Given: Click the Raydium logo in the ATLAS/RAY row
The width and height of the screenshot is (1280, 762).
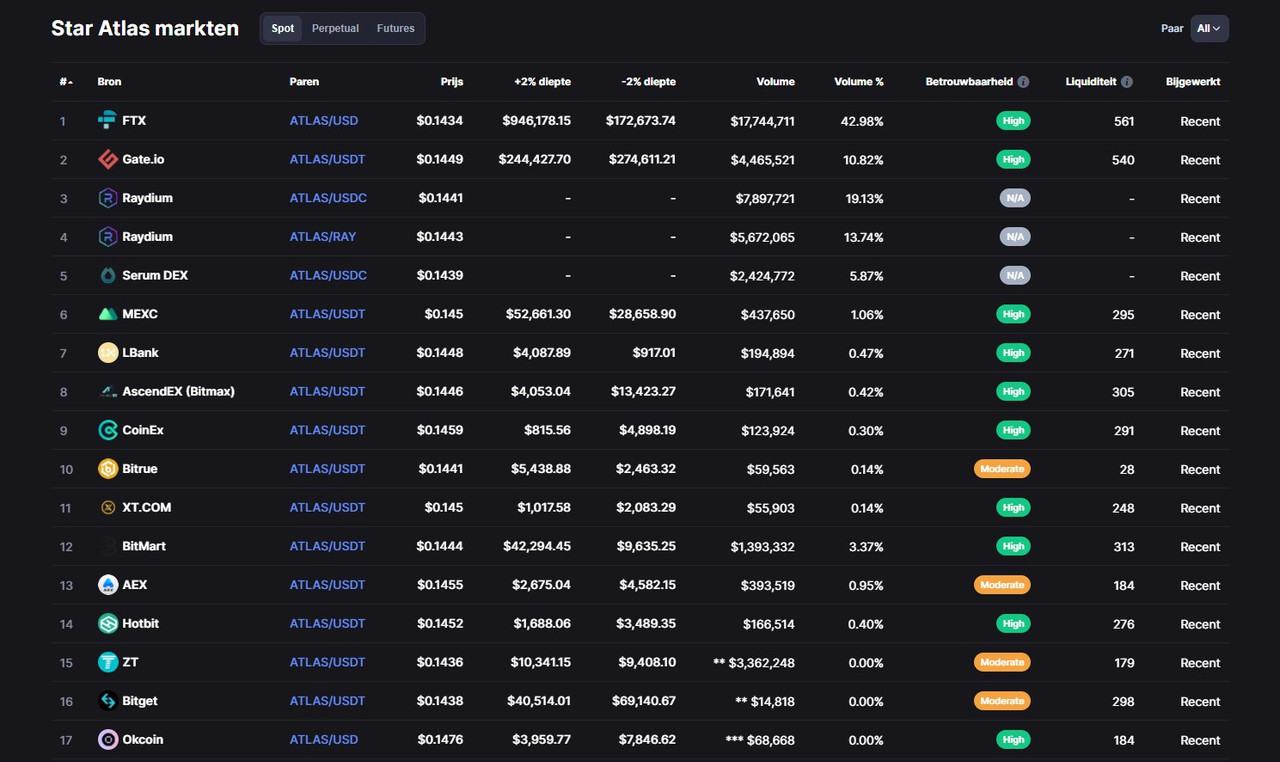Looking at the screenshot, I should pyautogui.click(x=107, y=237).
